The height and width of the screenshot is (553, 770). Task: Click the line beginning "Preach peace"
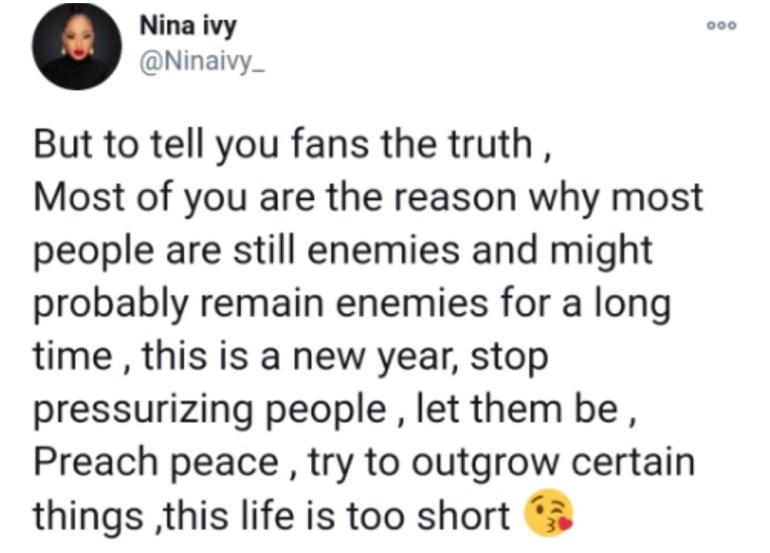[x=365, y=462]
